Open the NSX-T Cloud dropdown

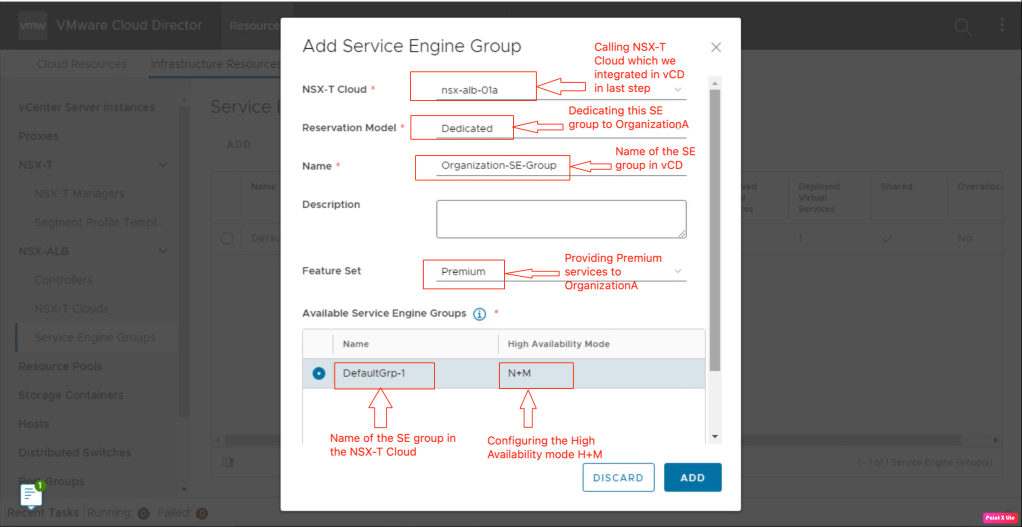click(677, 89)
